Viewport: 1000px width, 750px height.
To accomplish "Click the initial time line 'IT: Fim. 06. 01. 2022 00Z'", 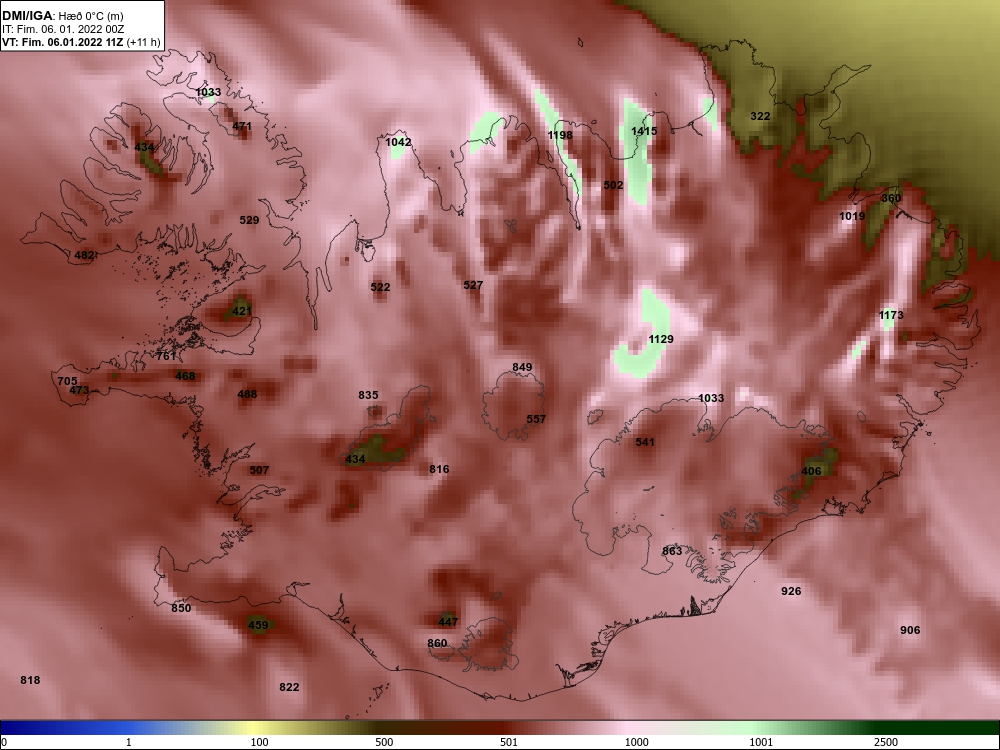I will point(62,29).
